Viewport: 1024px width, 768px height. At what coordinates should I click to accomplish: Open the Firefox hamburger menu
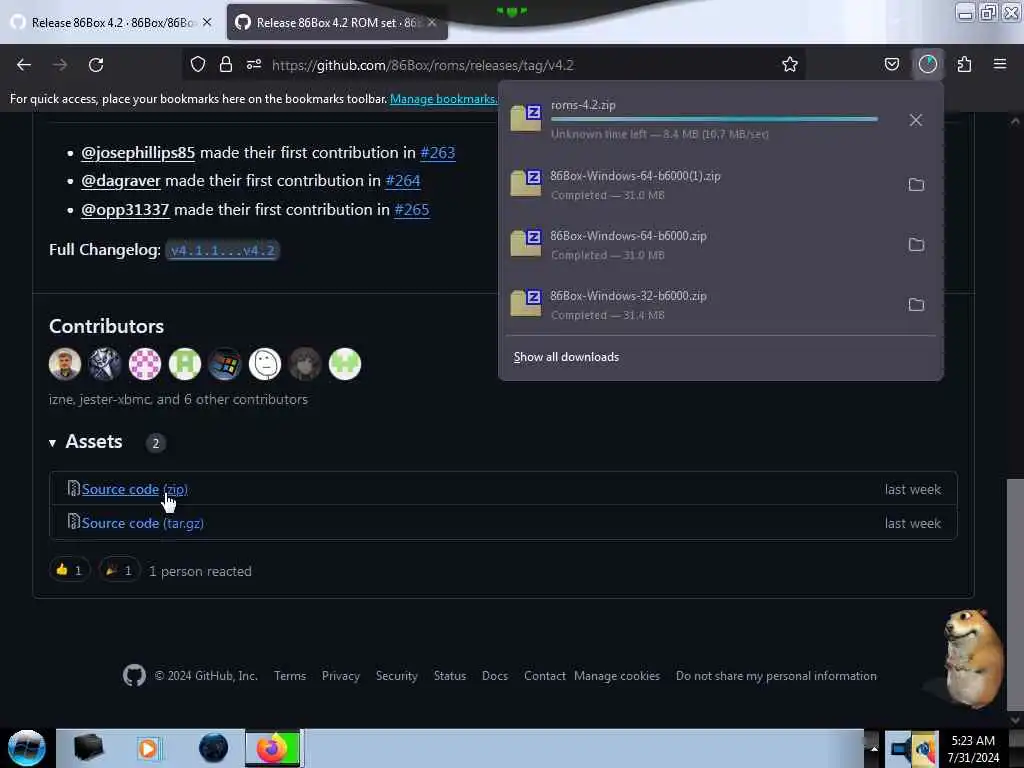point(1000,65)
